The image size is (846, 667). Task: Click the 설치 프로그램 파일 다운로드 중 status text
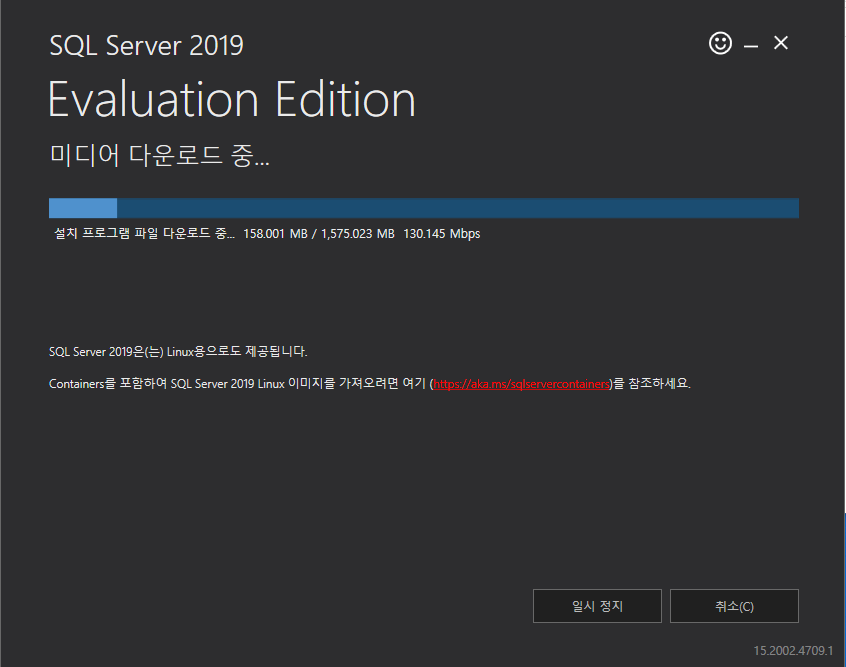click(x=144, y=233)
